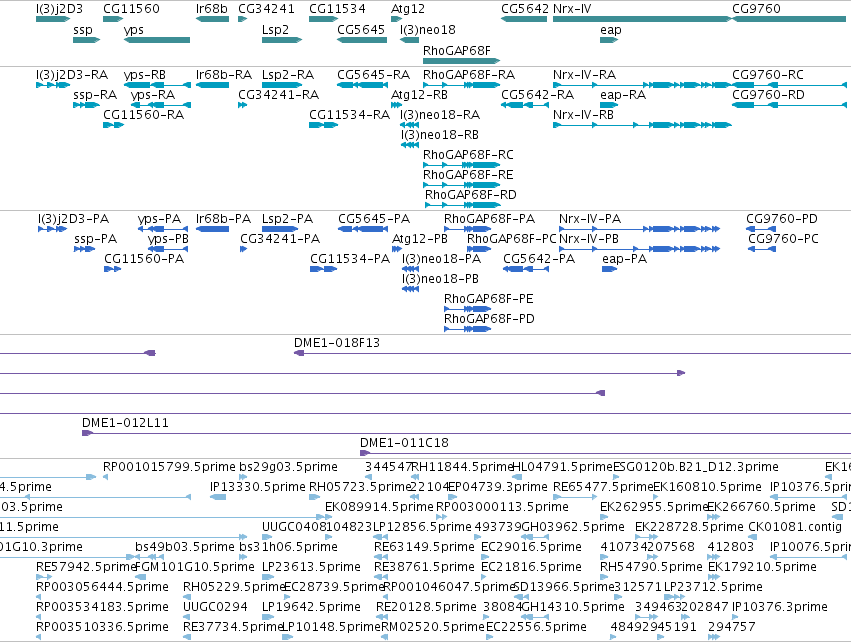Click the yps-RB transcript label
Viewport: 851px width, 642px height.
pos(145,75)
